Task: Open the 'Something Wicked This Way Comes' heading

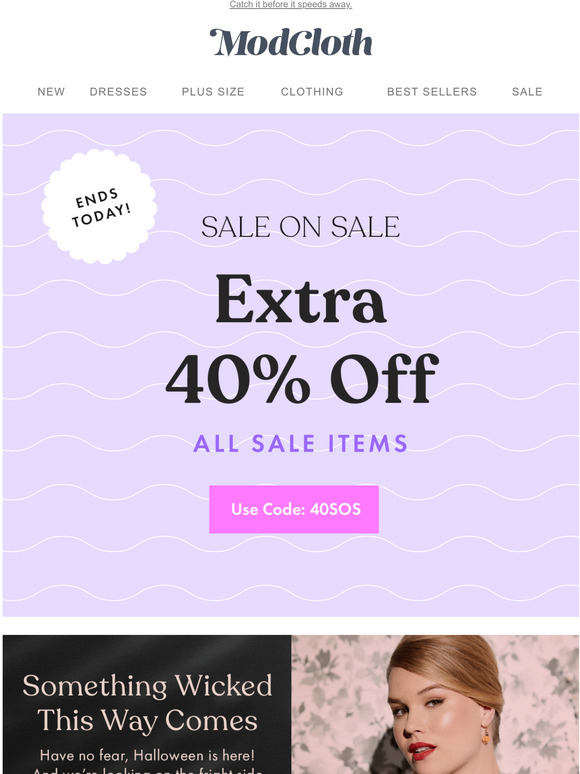Action: (147, 703)
